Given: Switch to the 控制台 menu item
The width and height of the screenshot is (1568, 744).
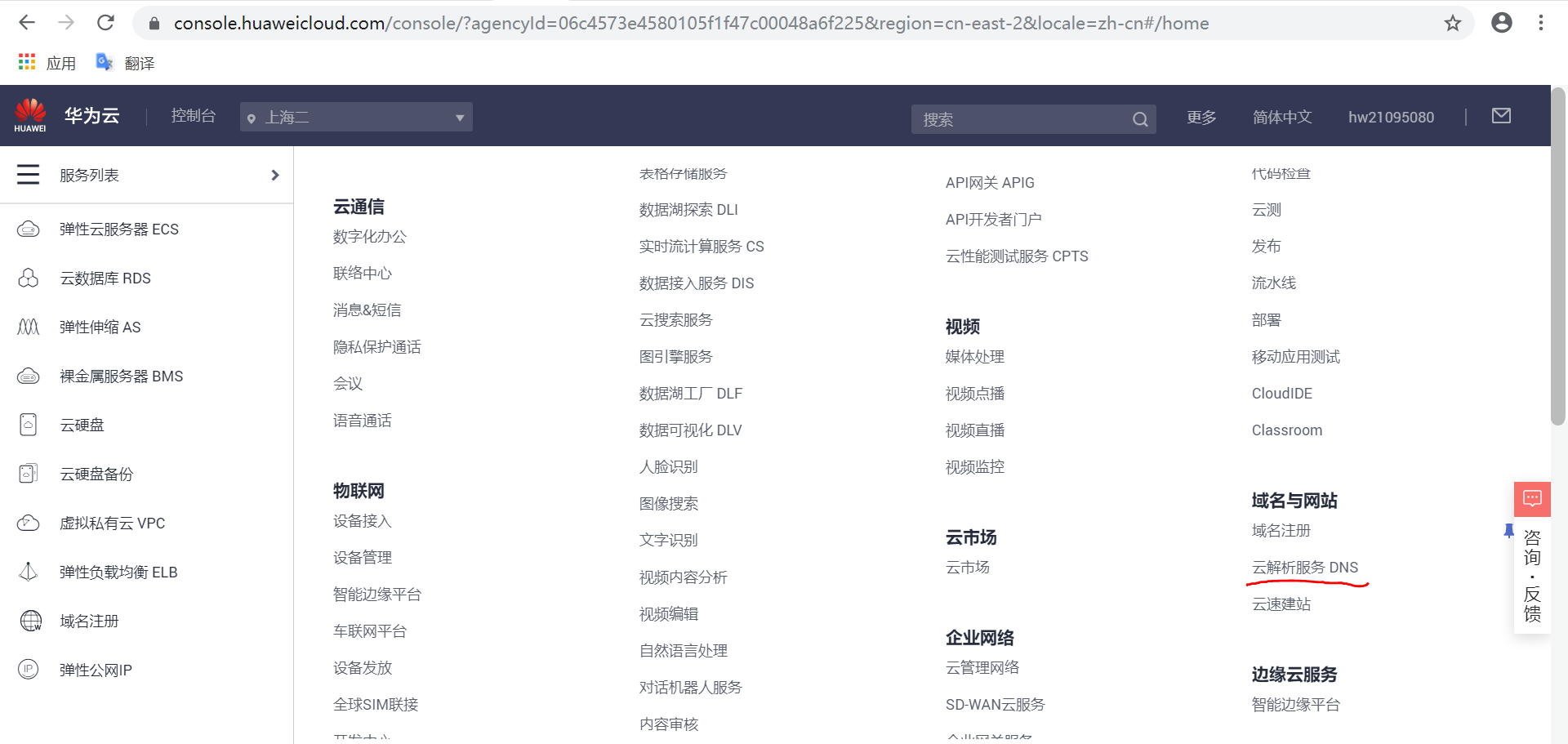Looking at the screenshot, I should tap(193, 115).
